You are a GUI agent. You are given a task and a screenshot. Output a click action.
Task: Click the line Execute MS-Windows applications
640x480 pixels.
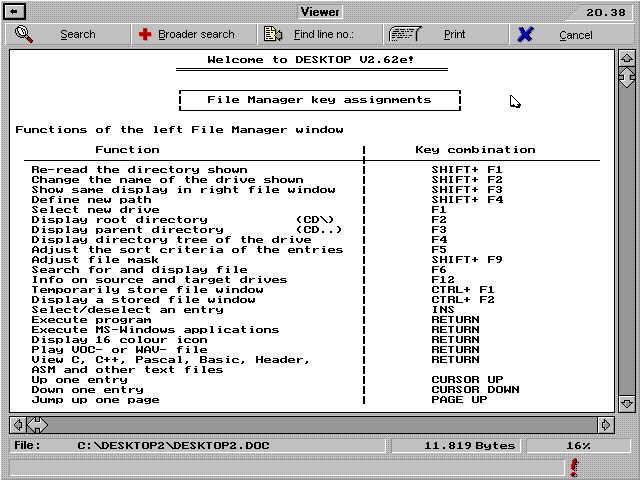[155, 329]
